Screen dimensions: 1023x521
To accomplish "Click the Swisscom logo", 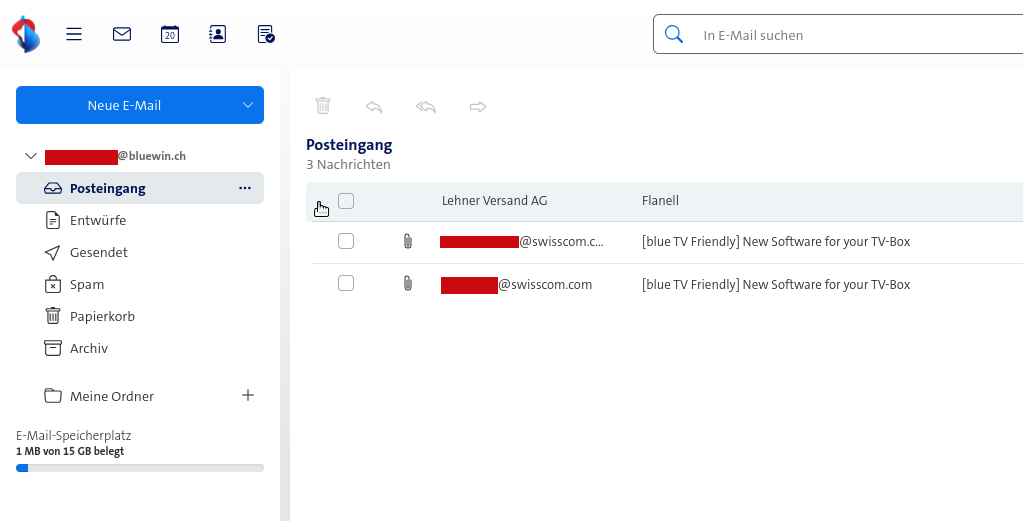I will [x=26, y=34].
